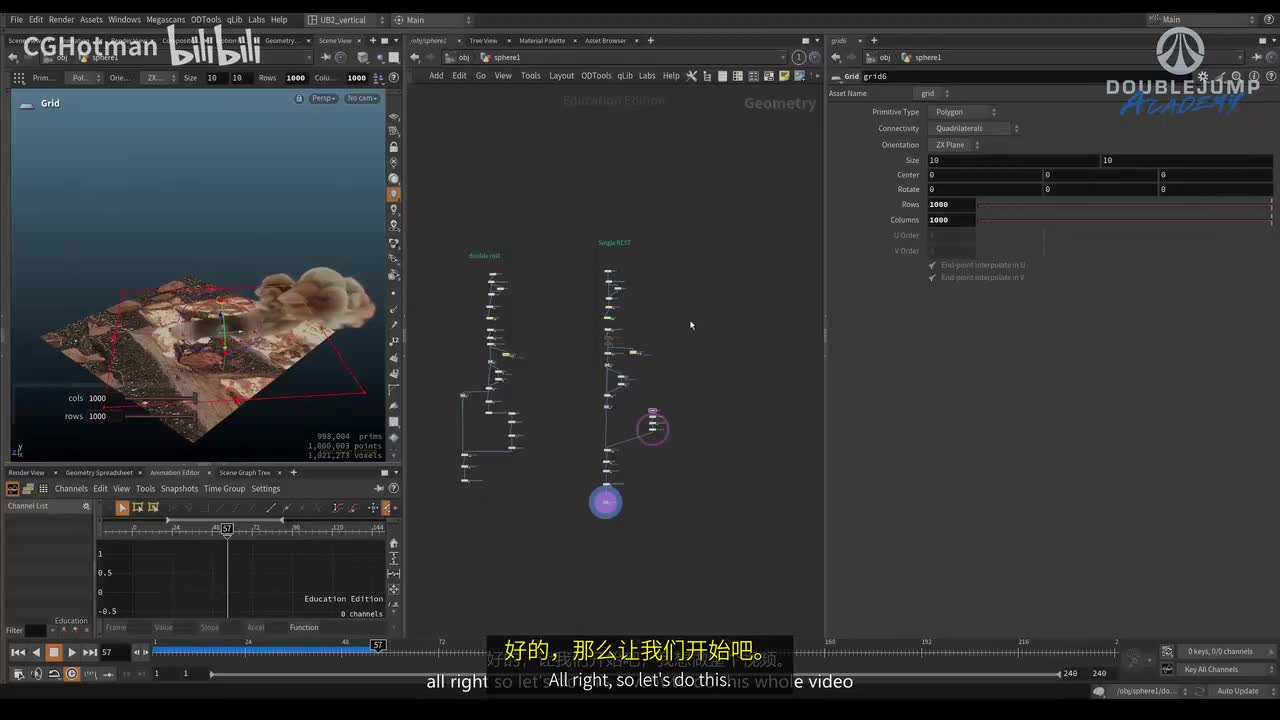Click back arrow in network editor path bar
The image size is (1280, 720).
click(x=415, y=57)
